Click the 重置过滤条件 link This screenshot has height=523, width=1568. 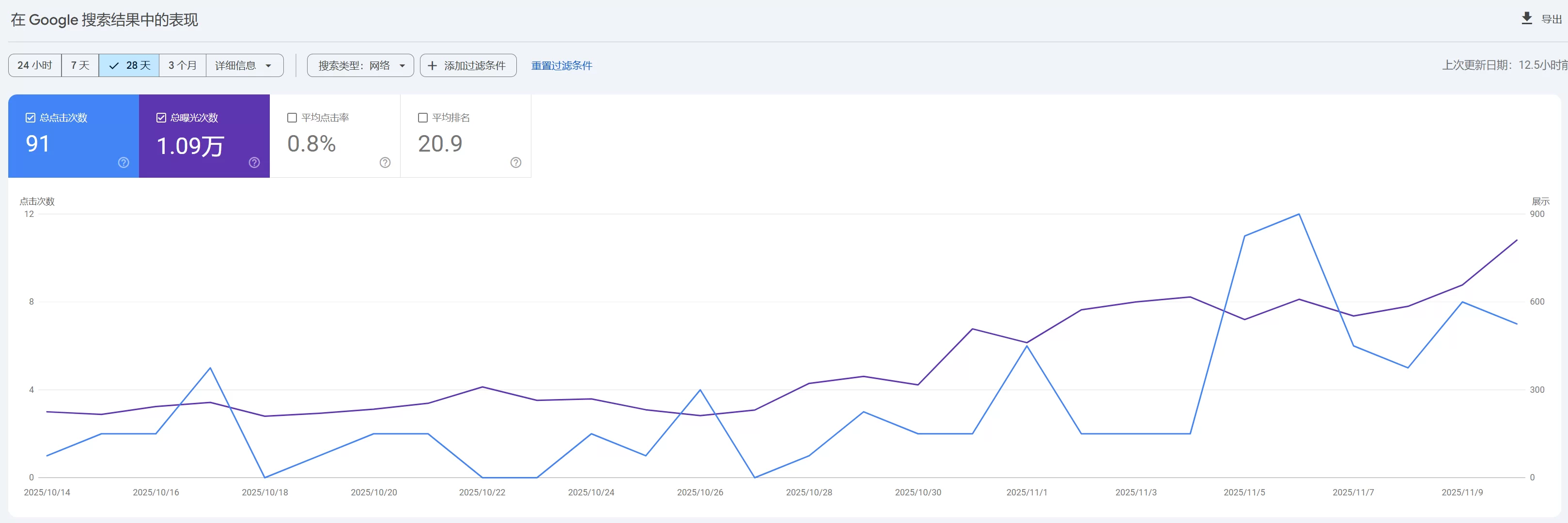(x=561, y=66)
